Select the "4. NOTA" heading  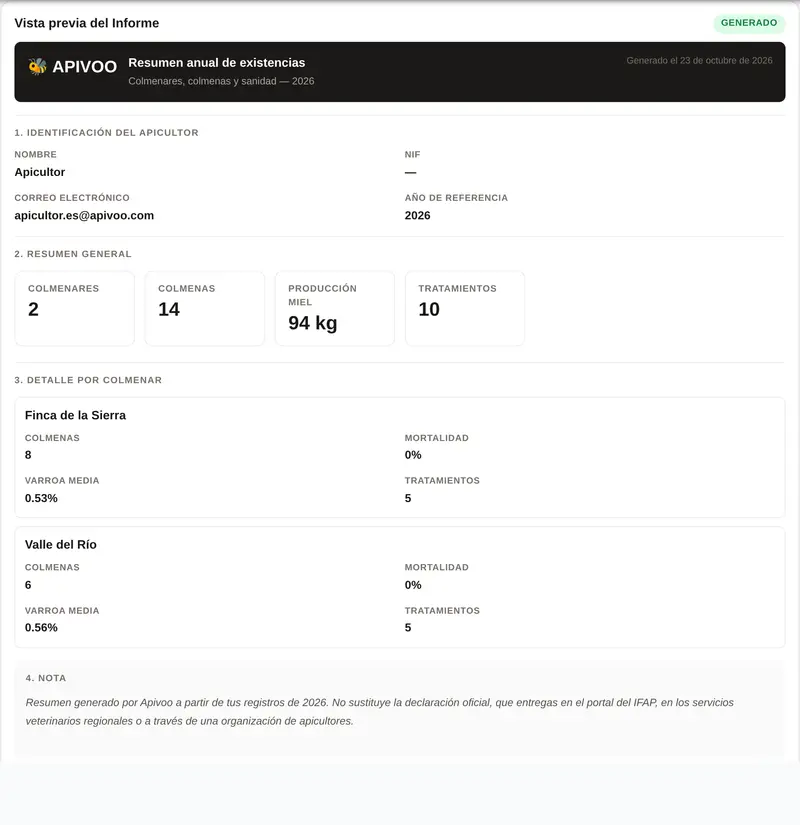tap(46, 678)
